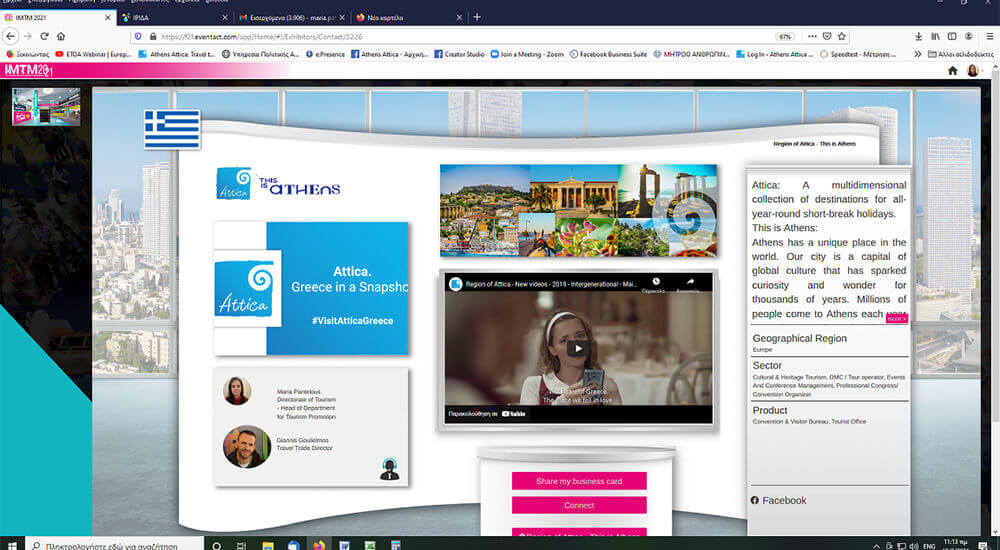Open the Firefox downloads arrow icon
The width and height of the screenshot is (1000, 550).
click(918, 36)
